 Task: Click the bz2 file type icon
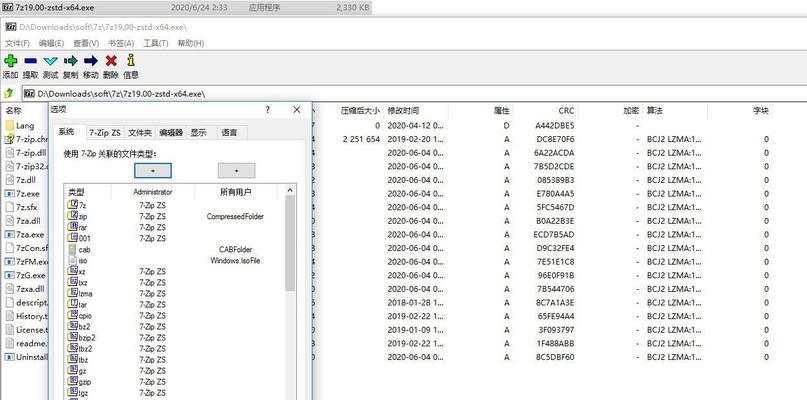[73, 326]
